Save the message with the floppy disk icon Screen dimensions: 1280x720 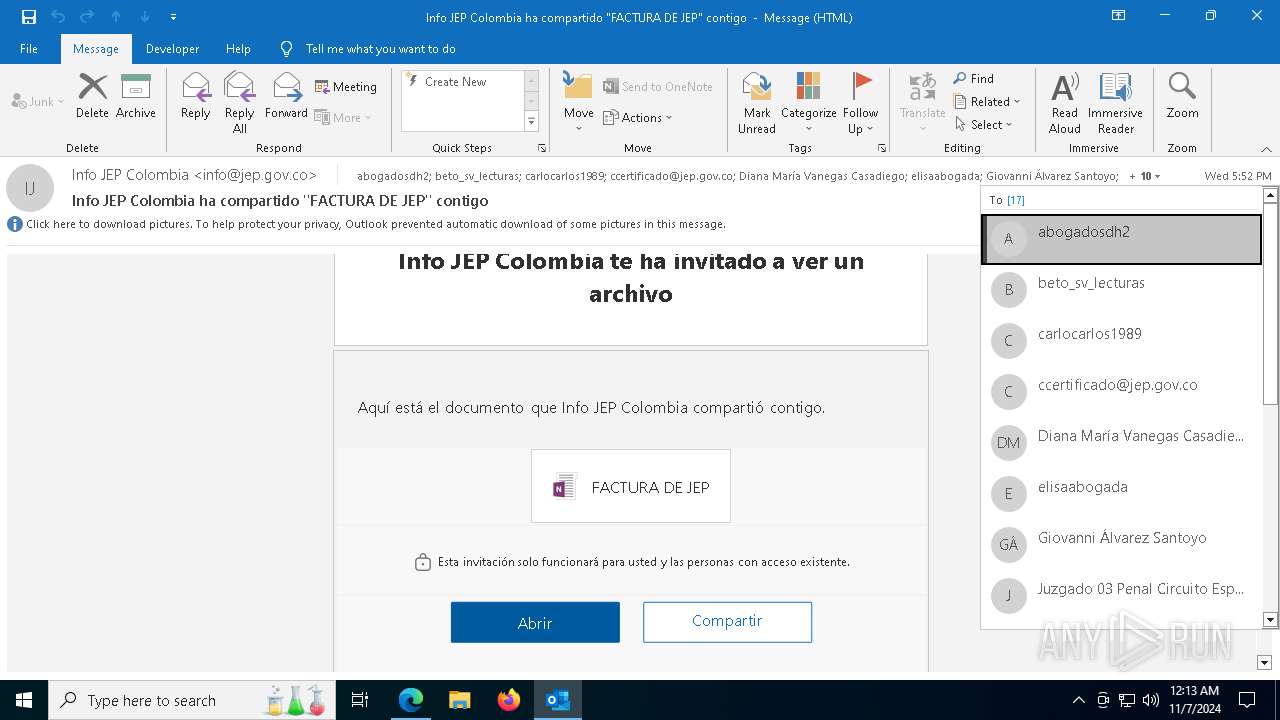(x=28, y=17)
